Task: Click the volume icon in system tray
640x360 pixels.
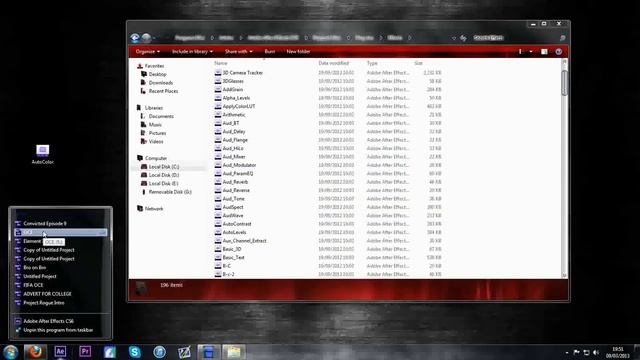Action: tap(596, 352)
